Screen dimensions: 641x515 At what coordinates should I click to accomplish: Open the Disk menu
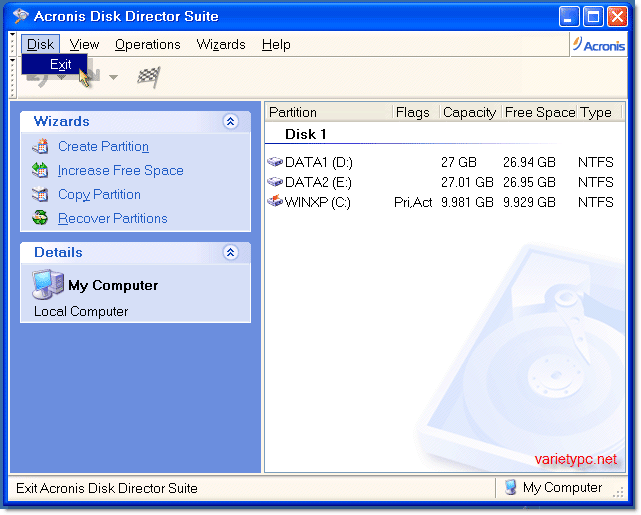pos(40,44)
